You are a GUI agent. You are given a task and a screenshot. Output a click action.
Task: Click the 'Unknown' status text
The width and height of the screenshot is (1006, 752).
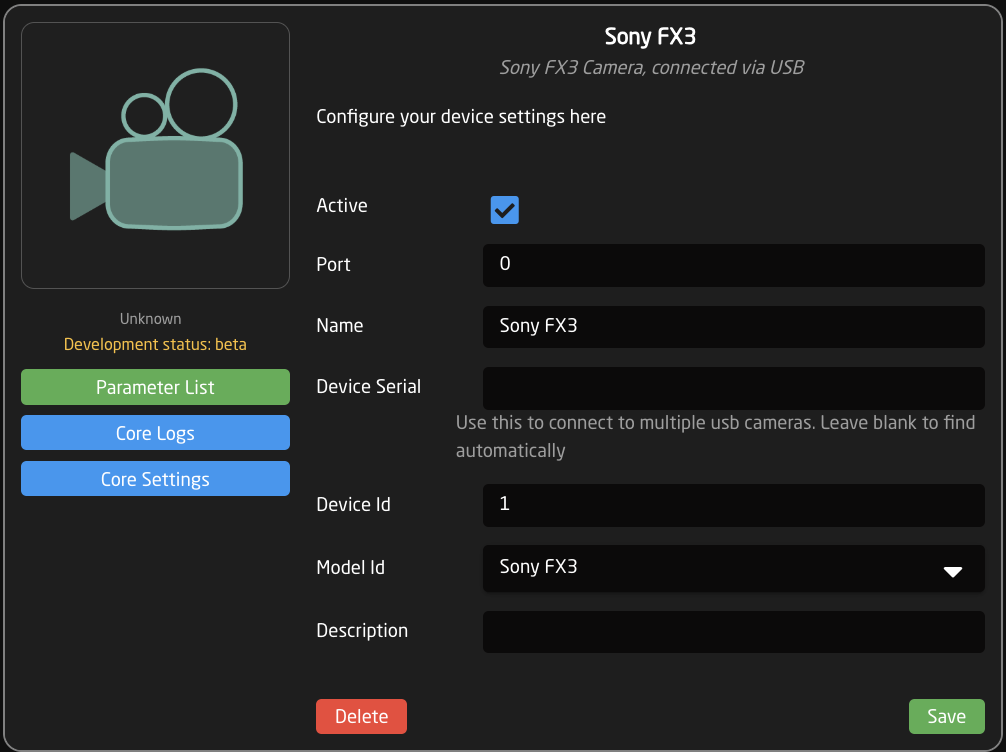(x=151, y=319)
